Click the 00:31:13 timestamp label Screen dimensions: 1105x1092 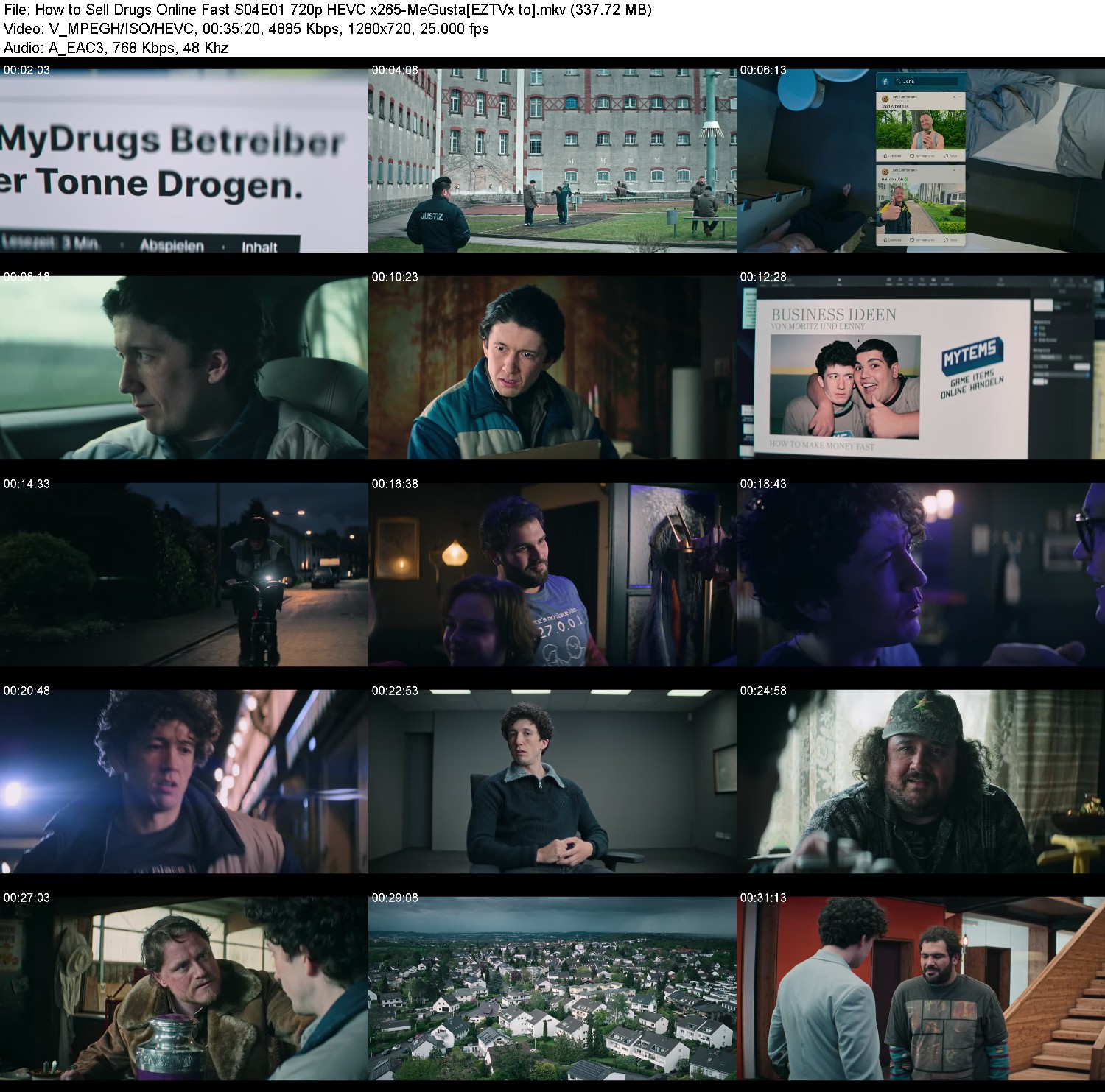click(763, 898)
